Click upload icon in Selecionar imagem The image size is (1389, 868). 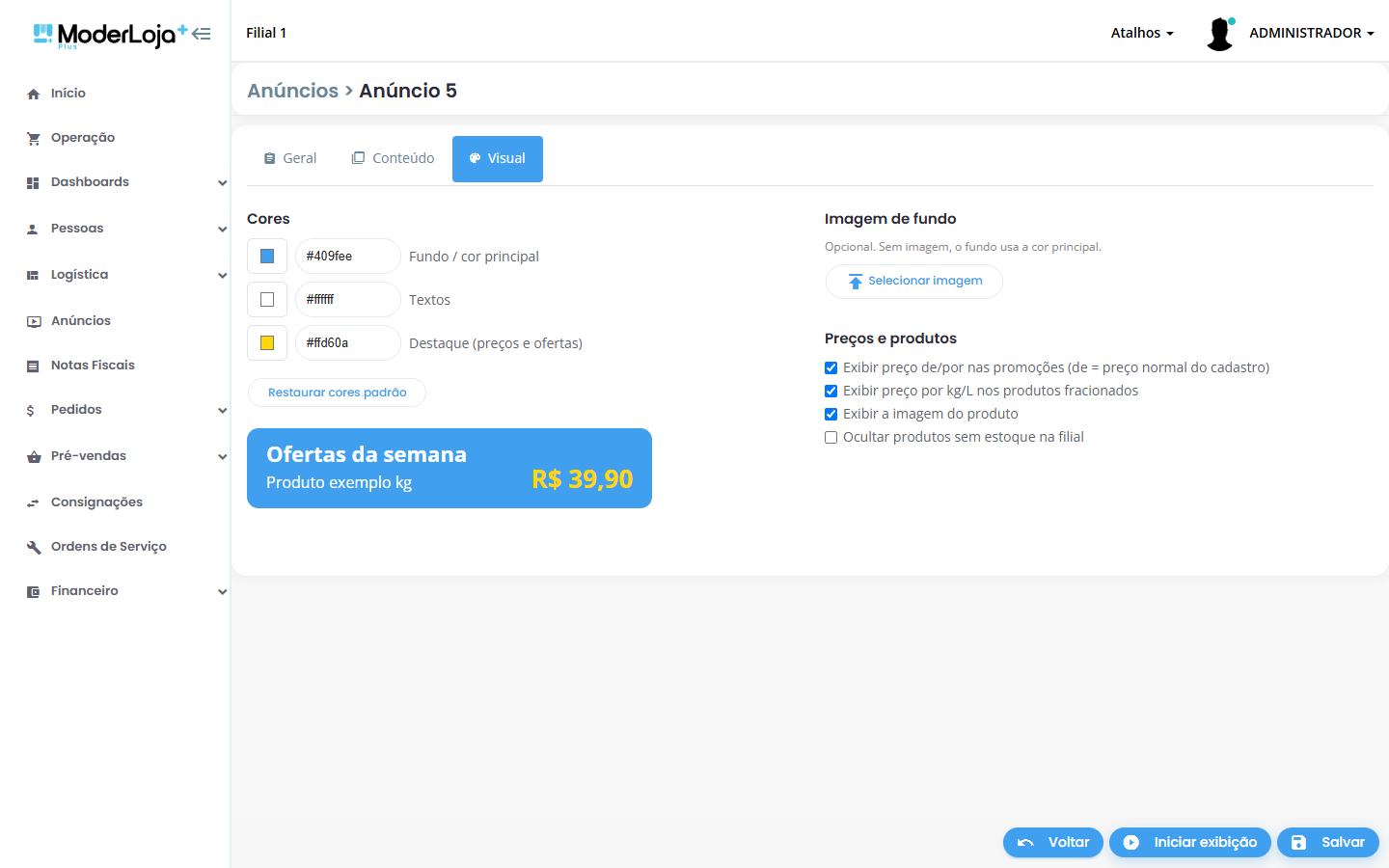tap(856, 282)
